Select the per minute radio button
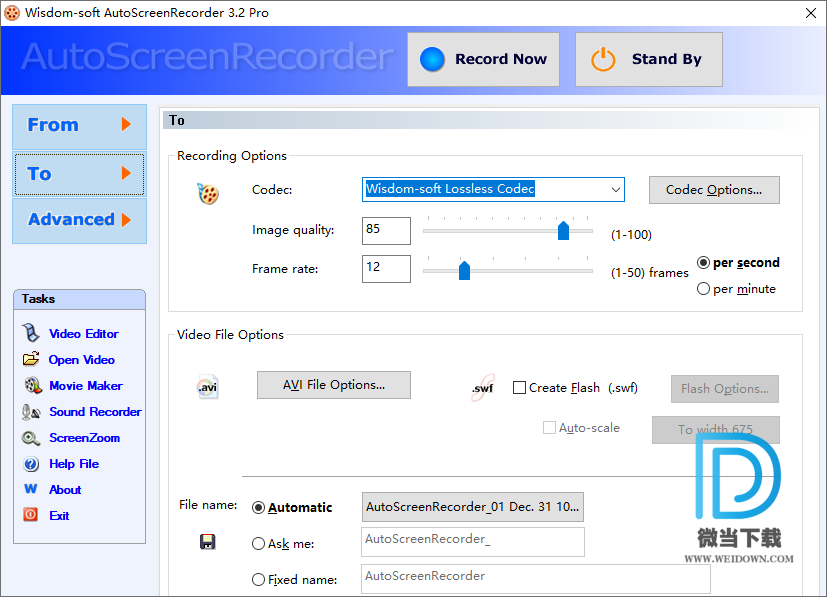This screenshot has height=597, width=827. tap(703, 289)
